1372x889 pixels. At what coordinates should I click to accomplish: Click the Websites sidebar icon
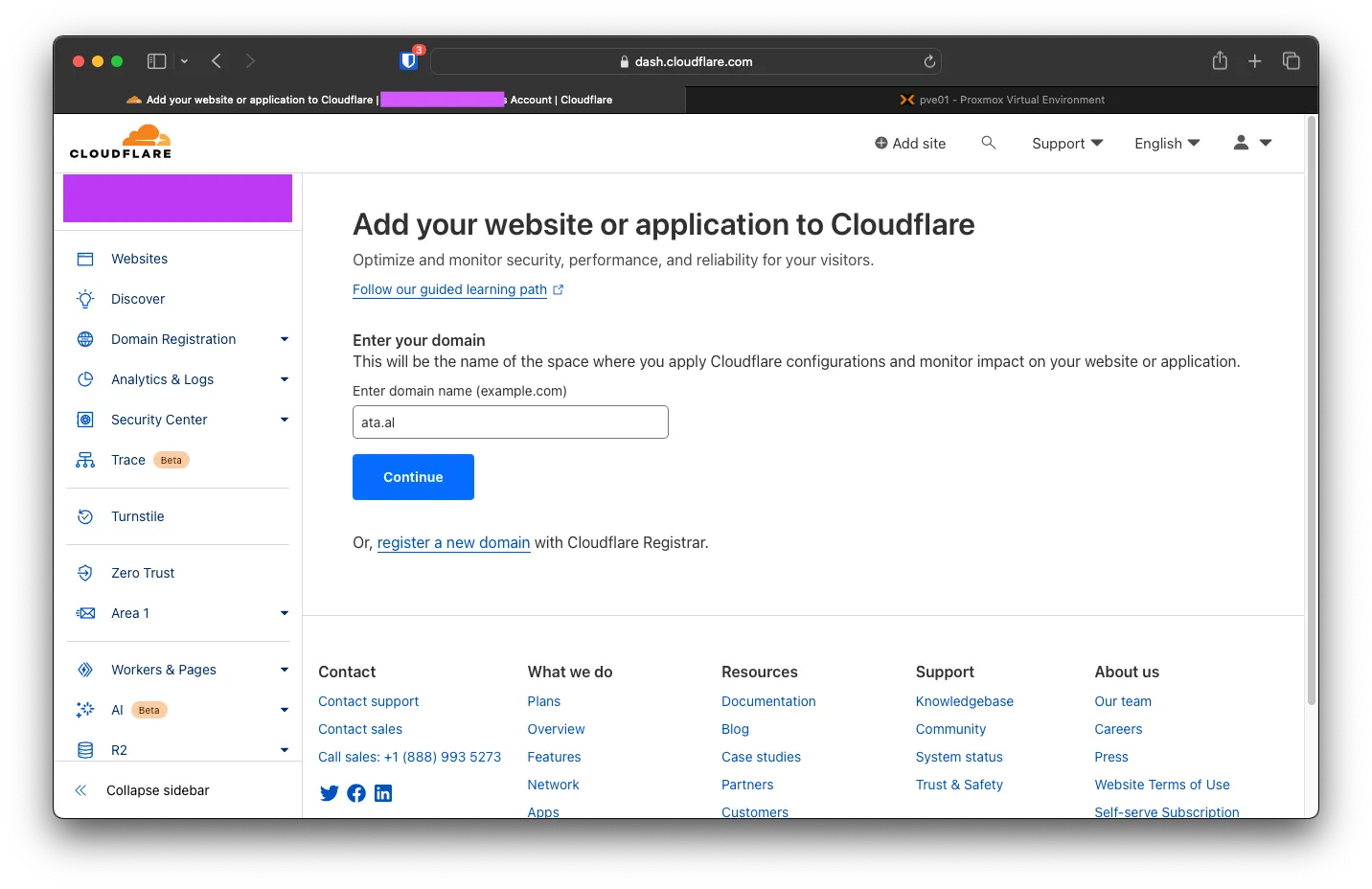click(x=85, y=259)
